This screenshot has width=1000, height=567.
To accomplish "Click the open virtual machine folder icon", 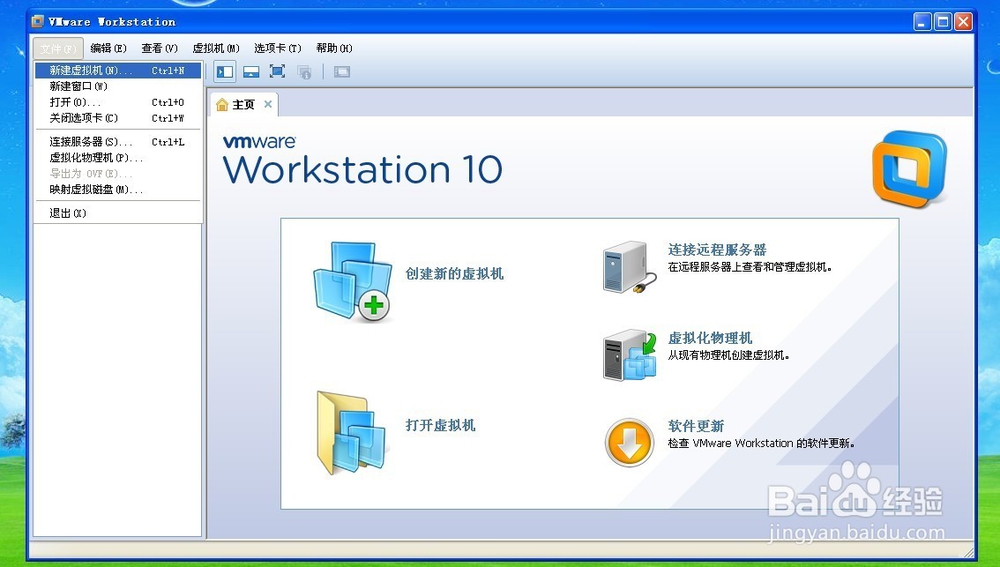I will pyautogui.click(x=351, y=433).
